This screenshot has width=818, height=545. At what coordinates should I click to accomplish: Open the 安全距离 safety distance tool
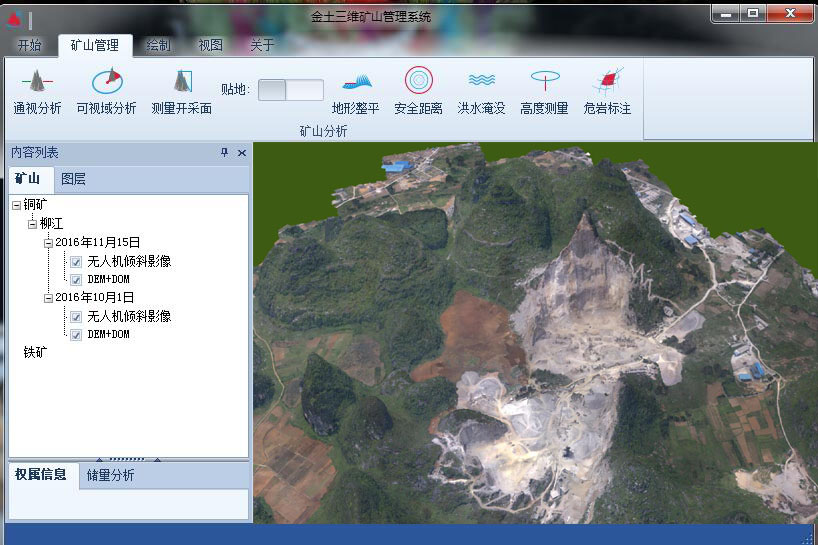[x=418, y=92]
